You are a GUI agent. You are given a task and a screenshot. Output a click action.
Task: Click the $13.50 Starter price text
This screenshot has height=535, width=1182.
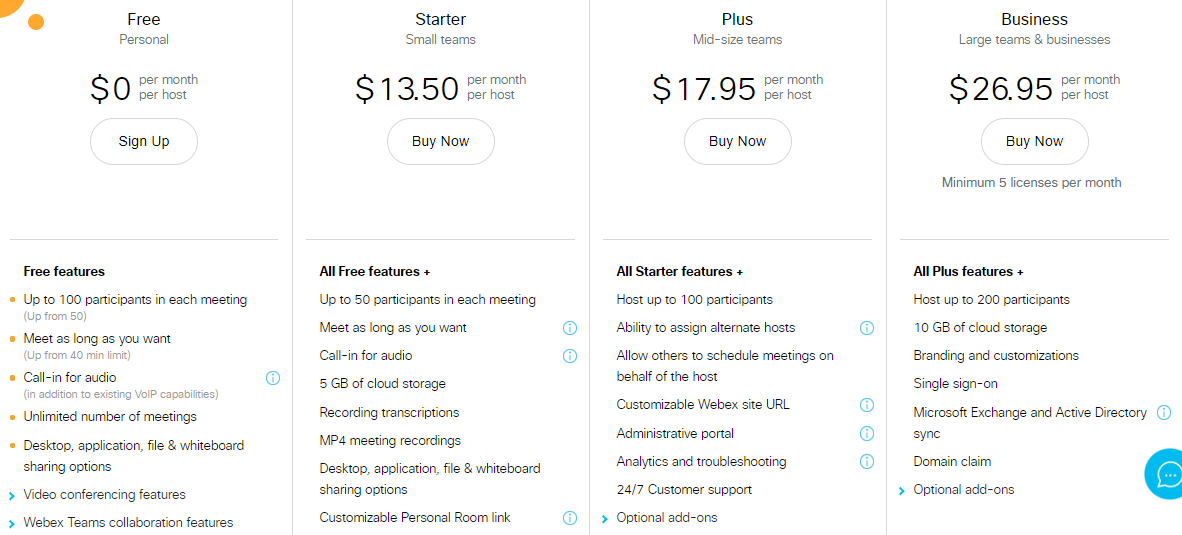point(407,88)
